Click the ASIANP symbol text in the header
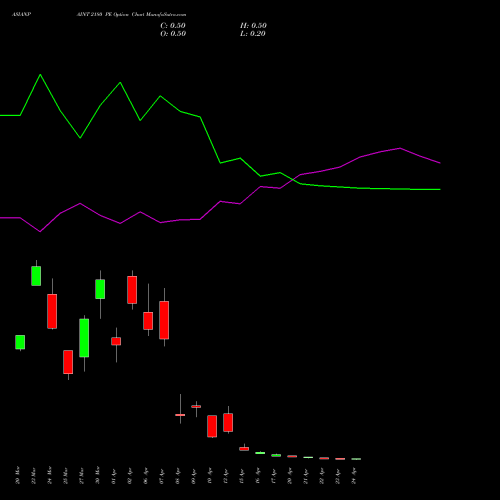 21,15
